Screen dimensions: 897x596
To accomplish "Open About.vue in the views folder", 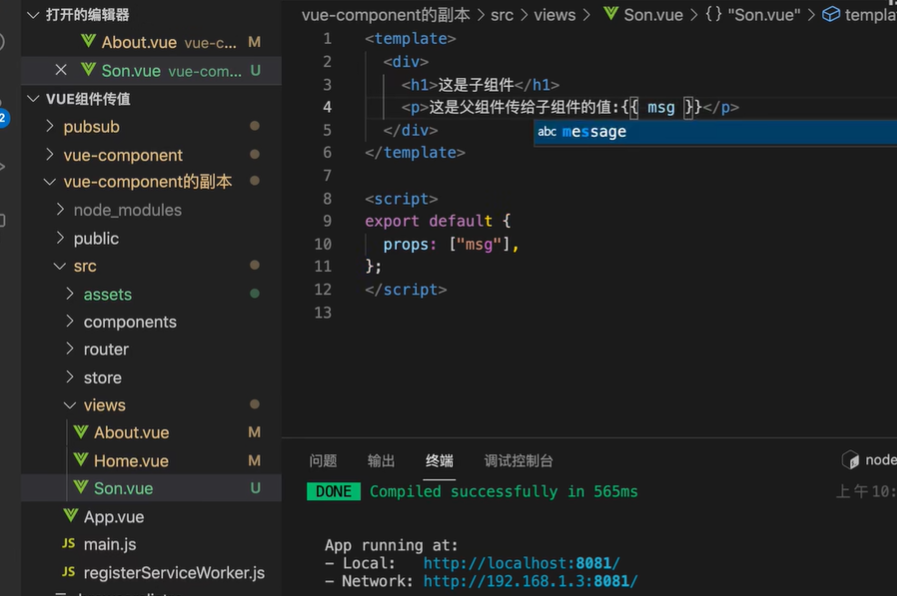I will (132, 432).
